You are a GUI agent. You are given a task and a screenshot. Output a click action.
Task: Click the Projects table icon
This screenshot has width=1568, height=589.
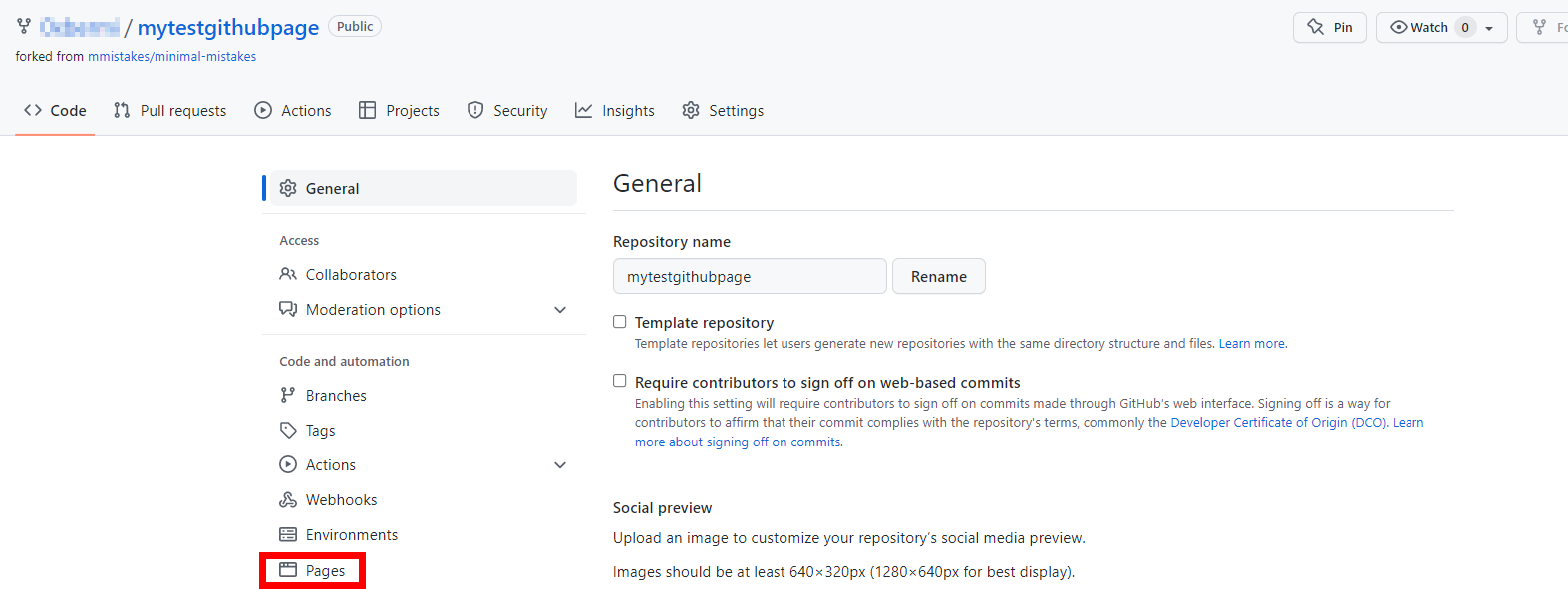click(368, 110)
